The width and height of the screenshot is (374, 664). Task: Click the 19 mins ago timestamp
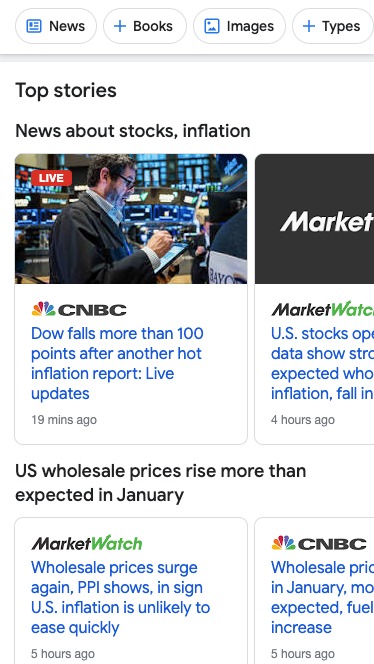64,420
